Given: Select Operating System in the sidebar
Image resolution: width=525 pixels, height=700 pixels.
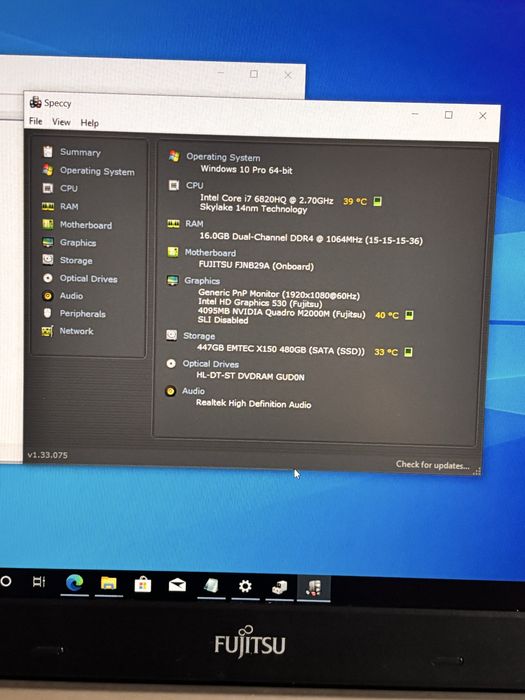Looking at the screenshot, I should pyautogui.click(x=97, y=171).
